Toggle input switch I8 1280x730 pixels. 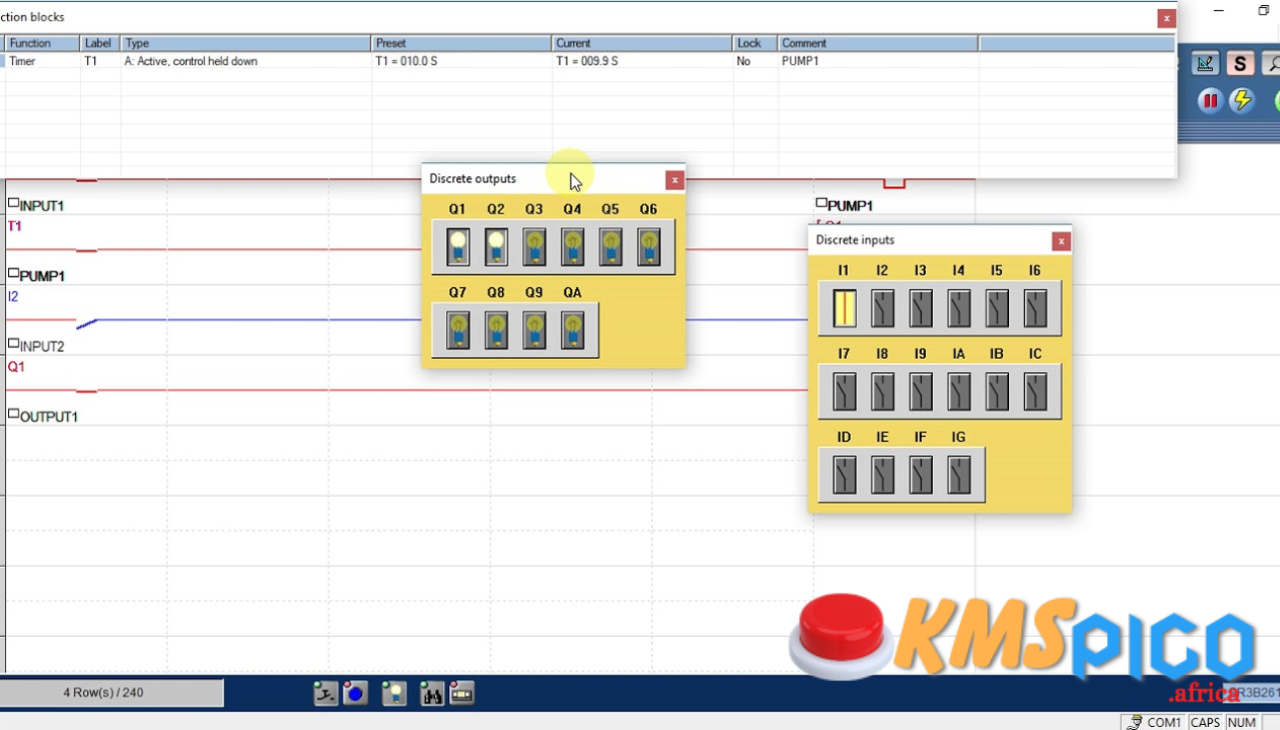882,392
